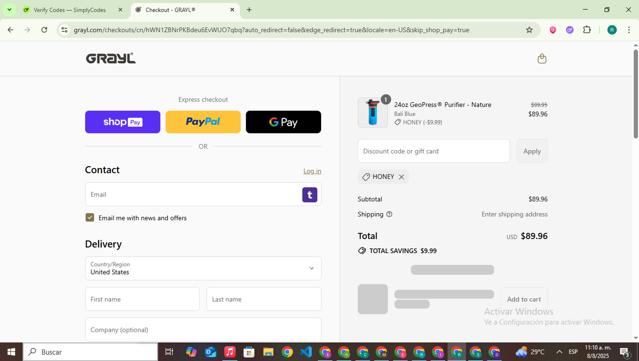Click the page vertical scrollbar
The height and width of the screenshot is (361, 639).
[635, 94]
